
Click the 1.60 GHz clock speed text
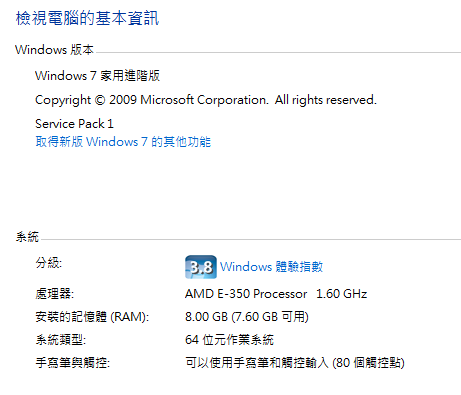[x=341, y=294]
